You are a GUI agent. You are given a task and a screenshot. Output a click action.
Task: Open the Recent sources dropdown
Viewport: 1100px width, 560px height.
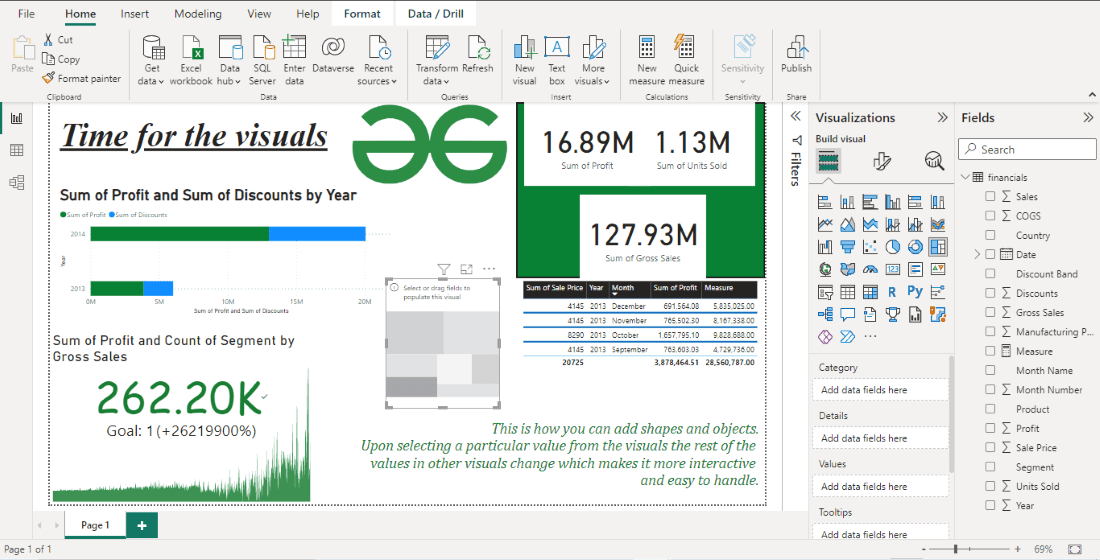(x=377, y=60)
